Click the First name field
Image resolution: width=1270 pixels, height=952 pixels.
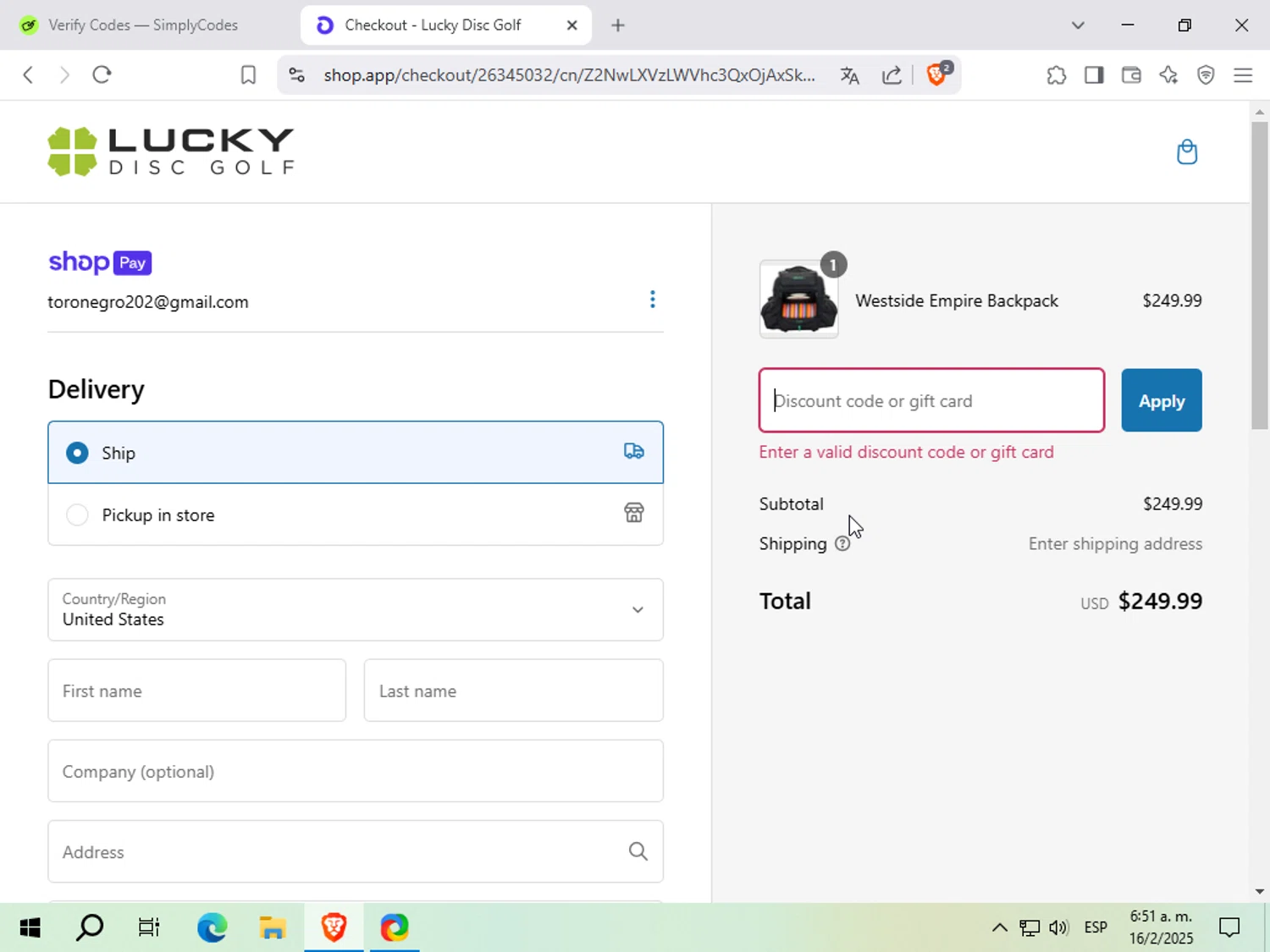click(x=196, y=691)
